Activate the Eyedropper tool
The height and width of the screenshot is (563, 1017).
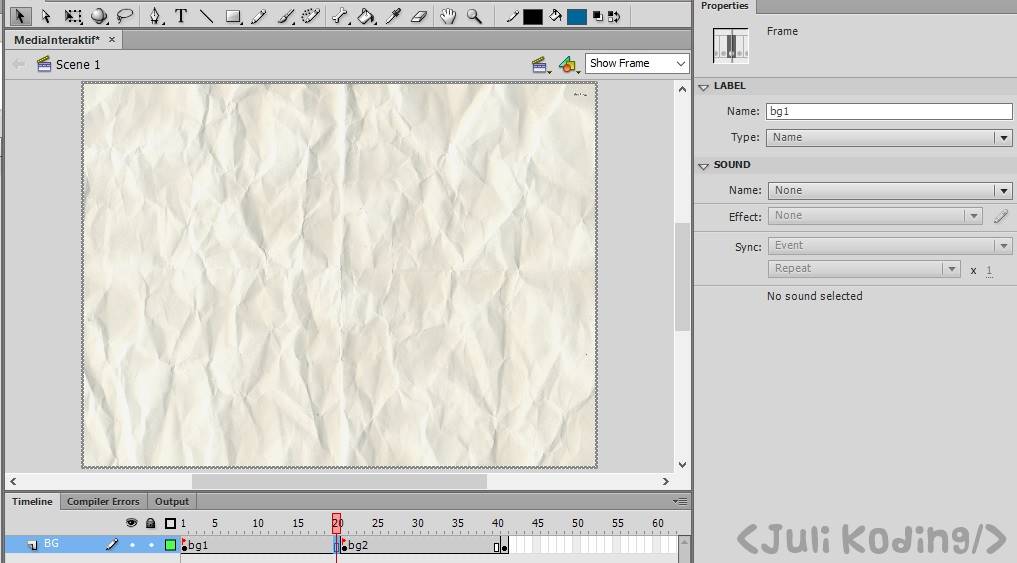click(393, 16)
